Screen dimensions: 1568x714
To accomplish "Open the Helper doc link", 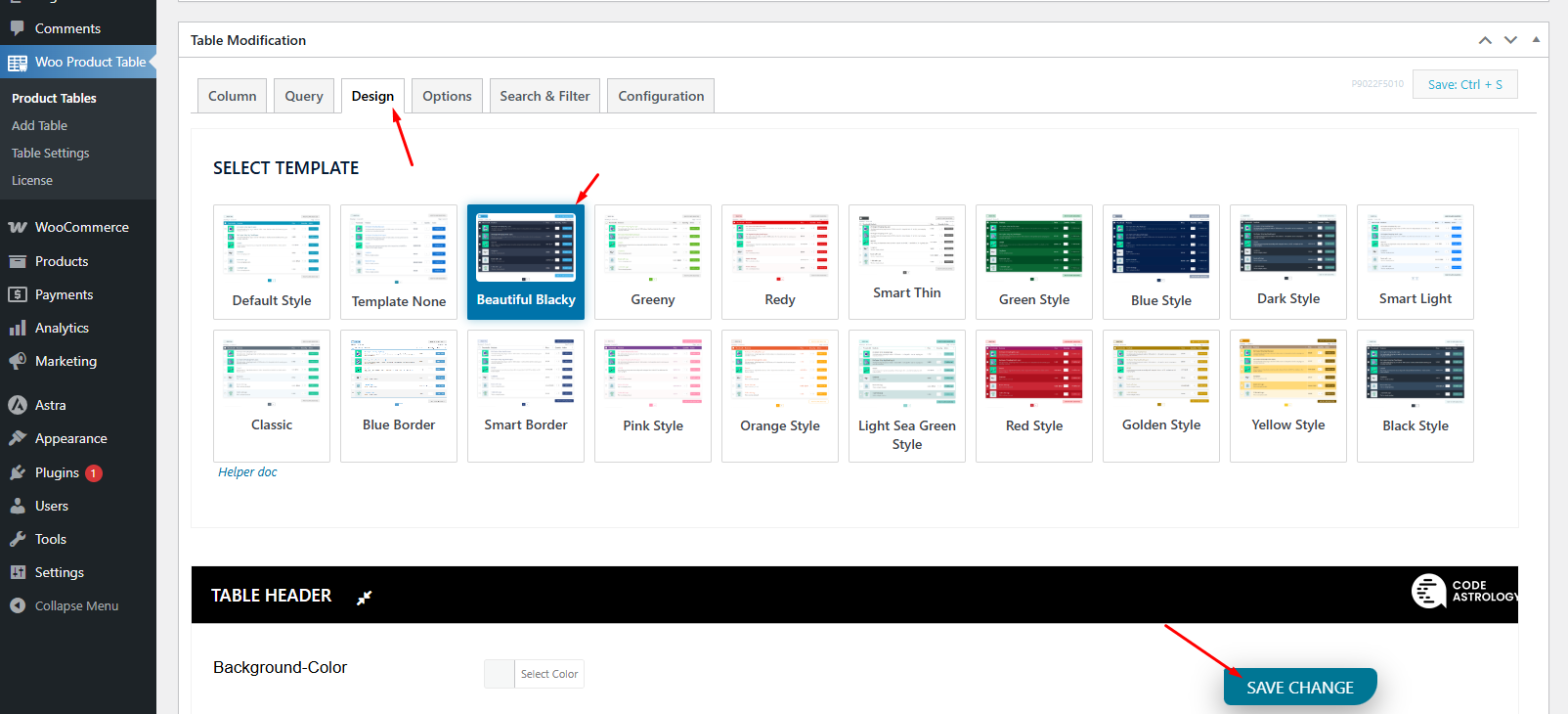I will coord(247,471).
